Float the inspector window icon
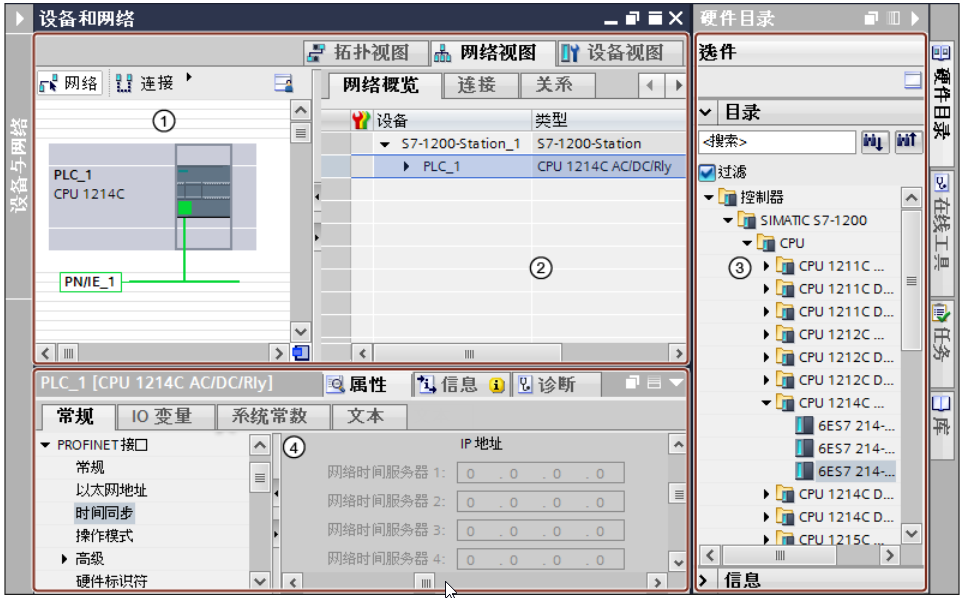This screenshot has width=968, height=598. (x=632, y=383)
